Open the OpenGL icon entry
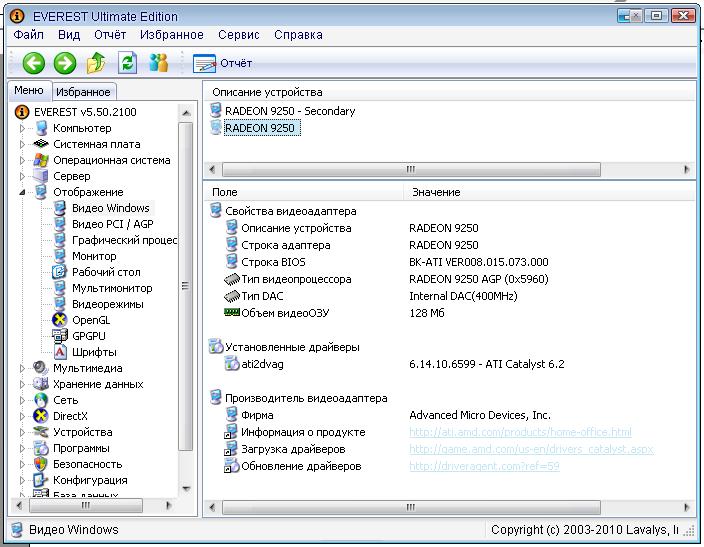Screen dimensions: 704x547 (x=60, y=320)
